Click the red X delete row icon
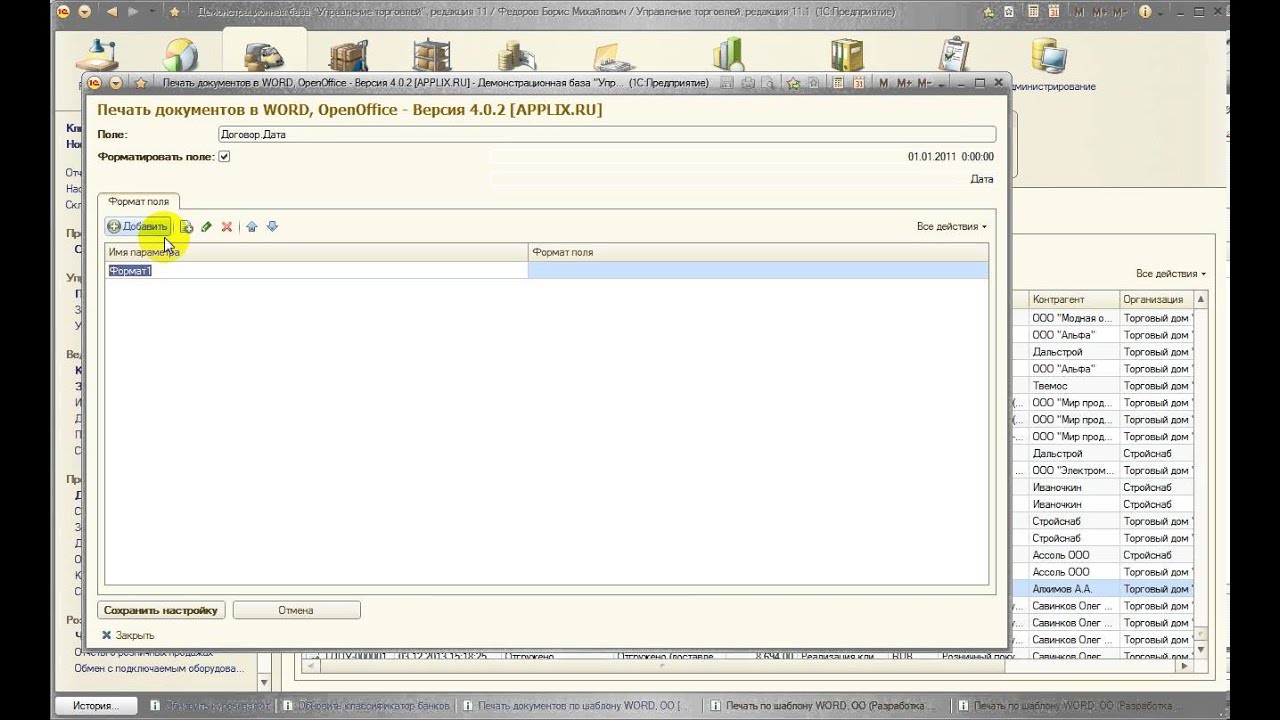Viewport: 1280px width, 720px height. coord(227,227)
